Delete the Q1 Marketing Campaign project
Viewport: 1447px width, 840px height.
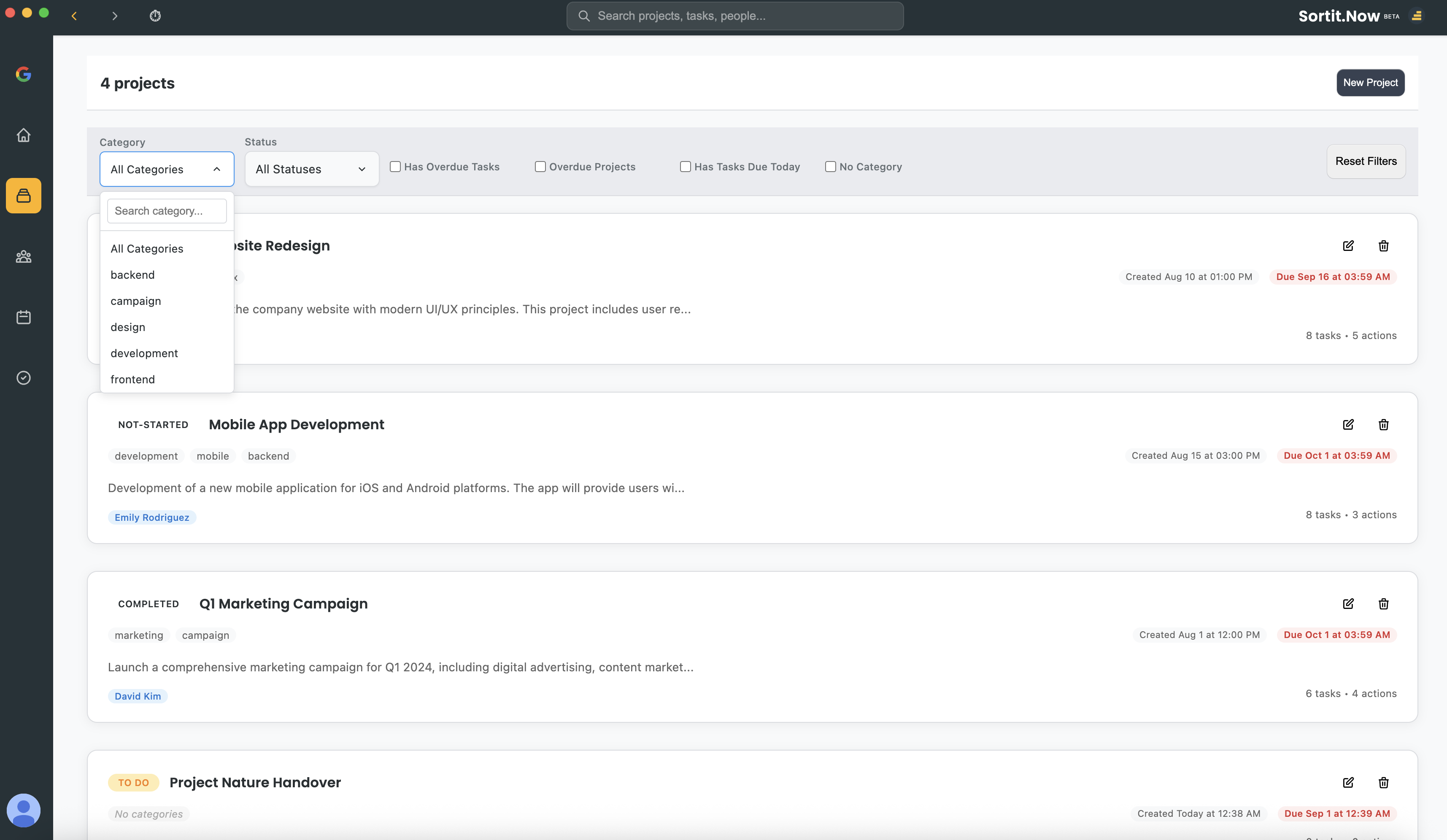click(1383, 603)
